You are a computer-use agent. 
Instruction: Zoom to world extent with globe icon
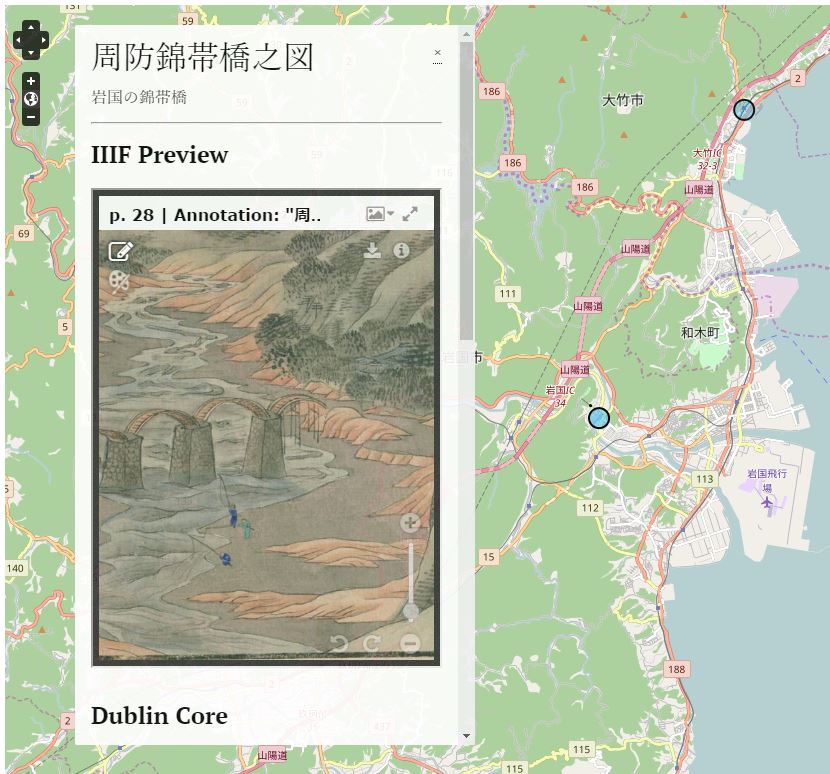click(x=31, y=99)
